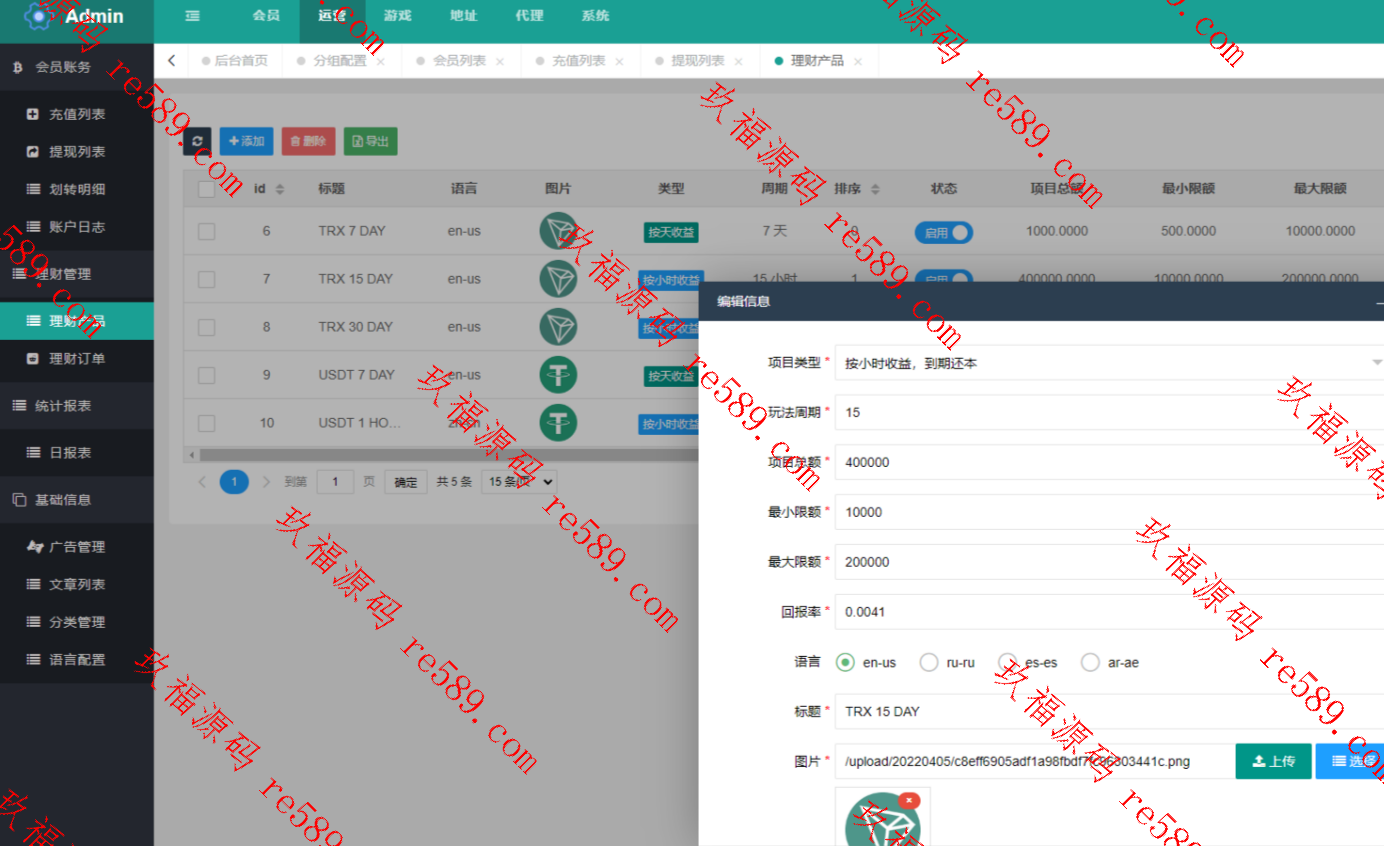Toggle the 启用 switch for TRX 7 DAY
The width and height of the screenshot is (1384, 846).
click(x=943, y=233)
